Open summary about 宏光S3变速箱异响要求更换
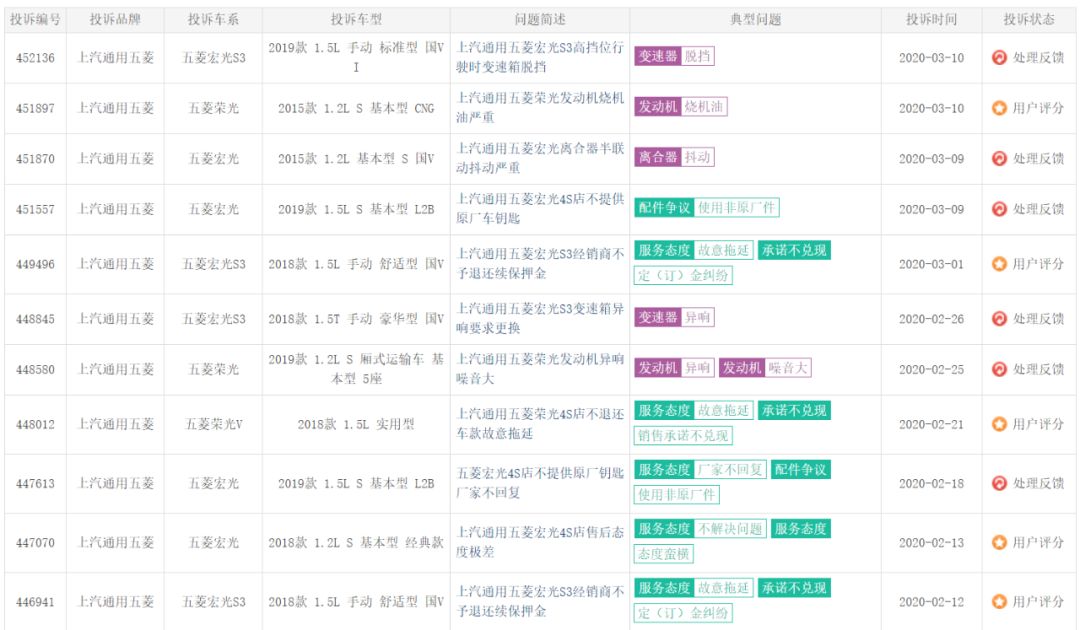The height and width of the screenshot is (630, 1080). [x=540, y=318]
